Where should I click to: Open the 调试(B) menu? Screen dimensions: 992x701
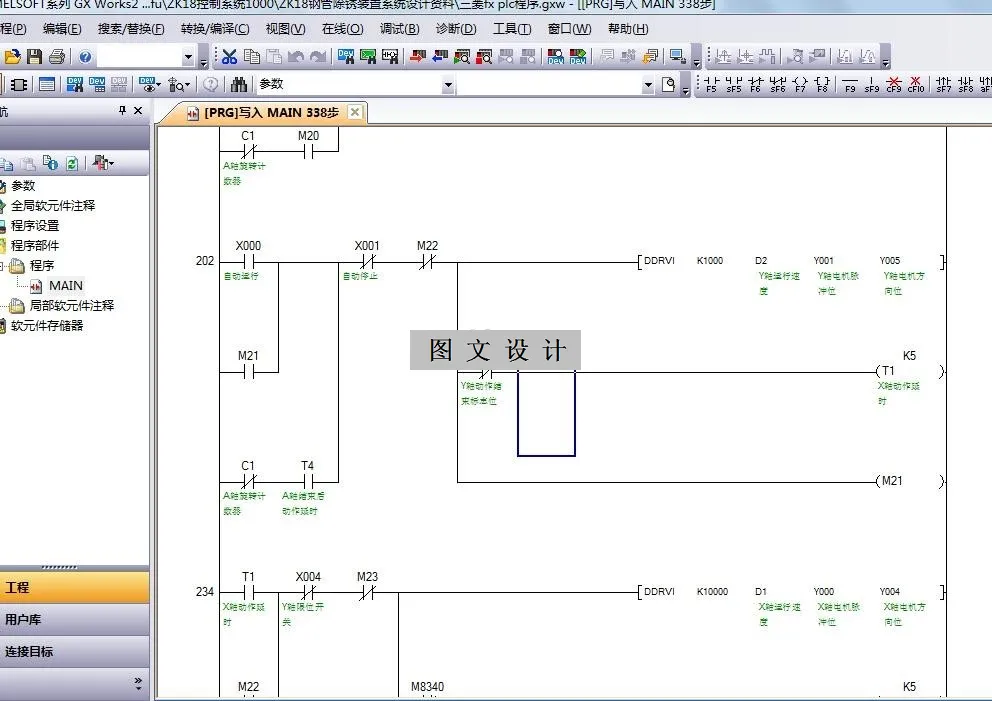400,29
